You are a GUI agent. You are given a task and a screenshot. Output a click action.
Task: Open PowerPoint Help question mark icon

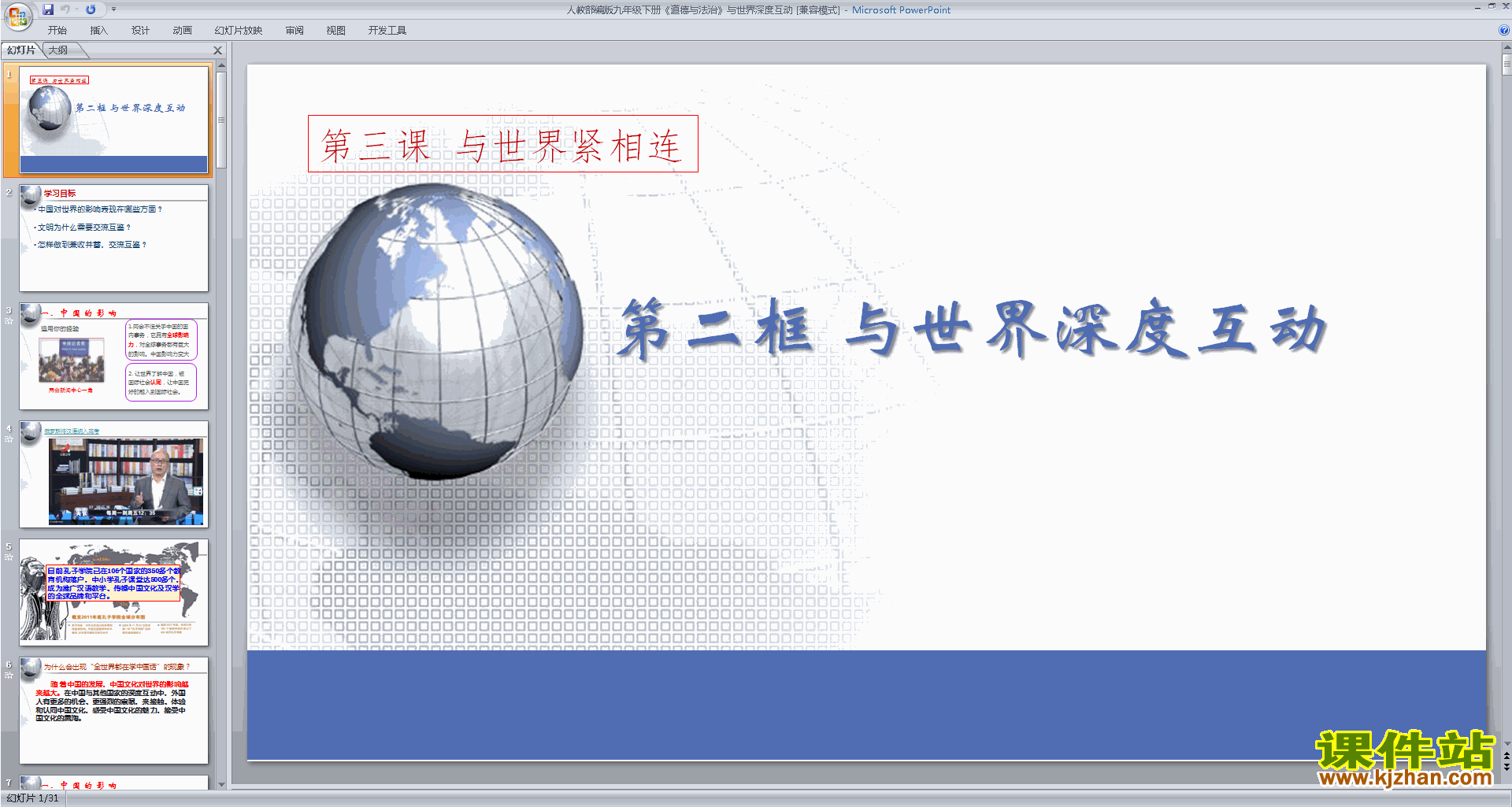pyautogui.click(x=1504, y=30)
